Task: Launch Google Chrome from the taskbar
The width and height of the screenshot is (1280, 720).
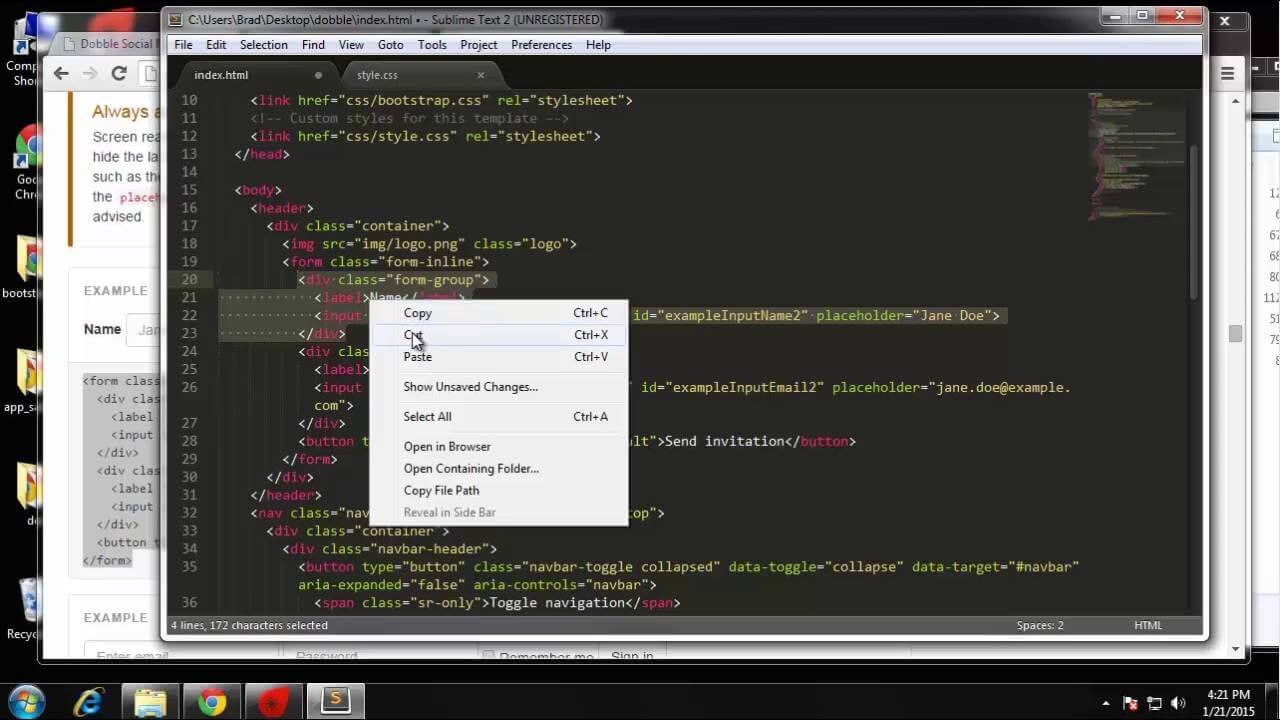Action: coord(212,701)
